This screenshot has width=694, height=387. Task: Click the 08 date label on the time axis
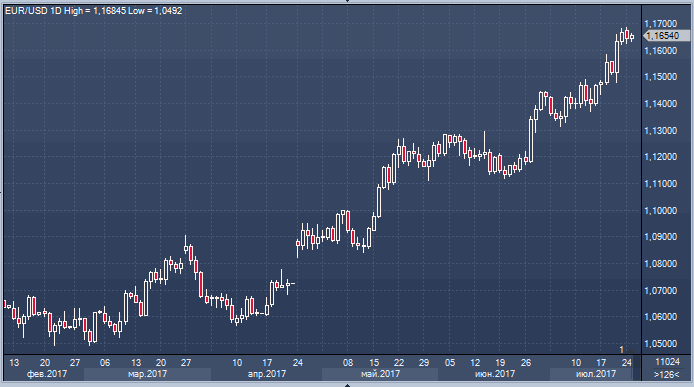point(348,363)
